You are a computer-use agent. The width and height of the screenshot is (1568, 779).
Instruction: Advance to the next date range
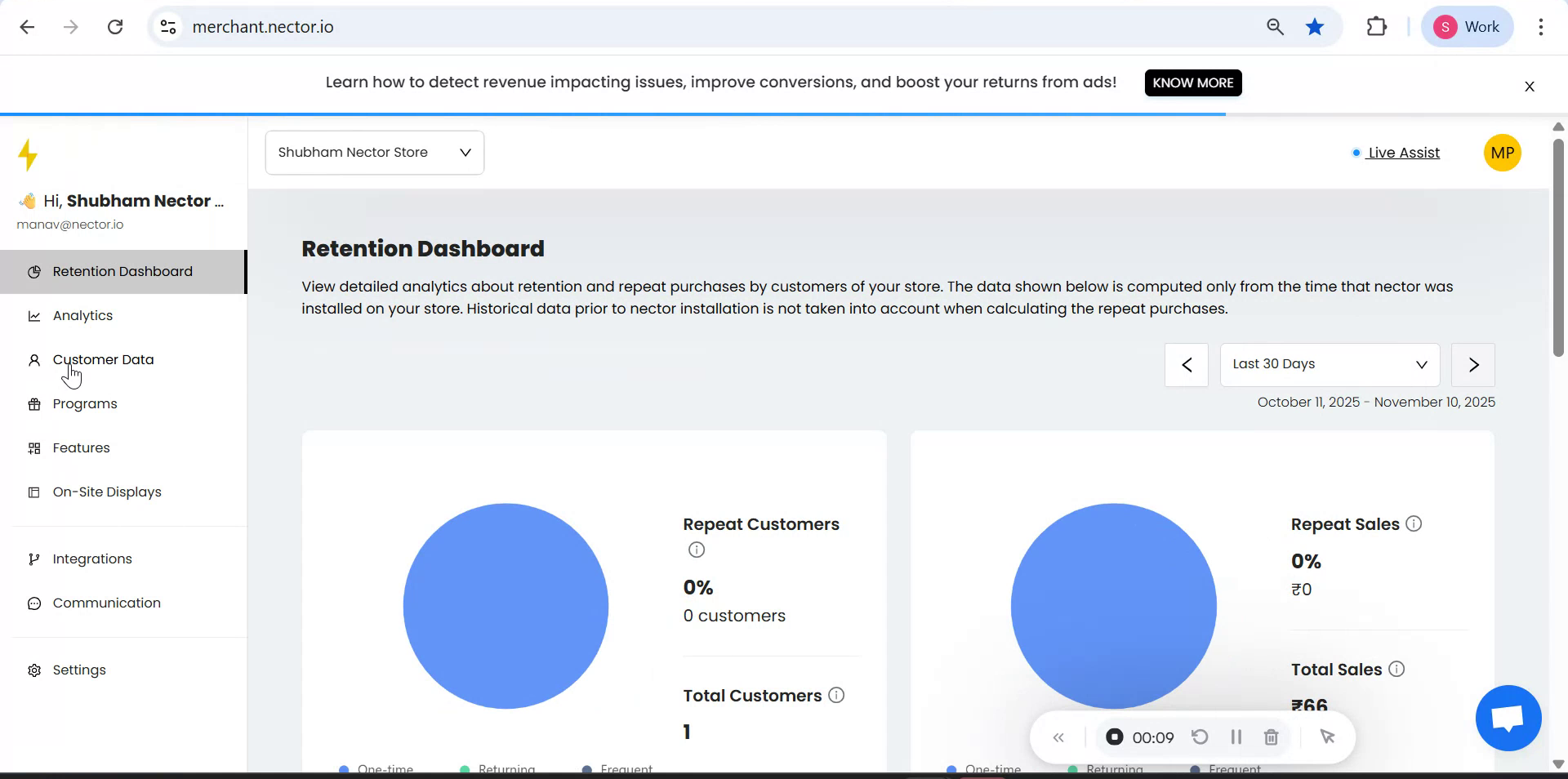(1472, 365)
